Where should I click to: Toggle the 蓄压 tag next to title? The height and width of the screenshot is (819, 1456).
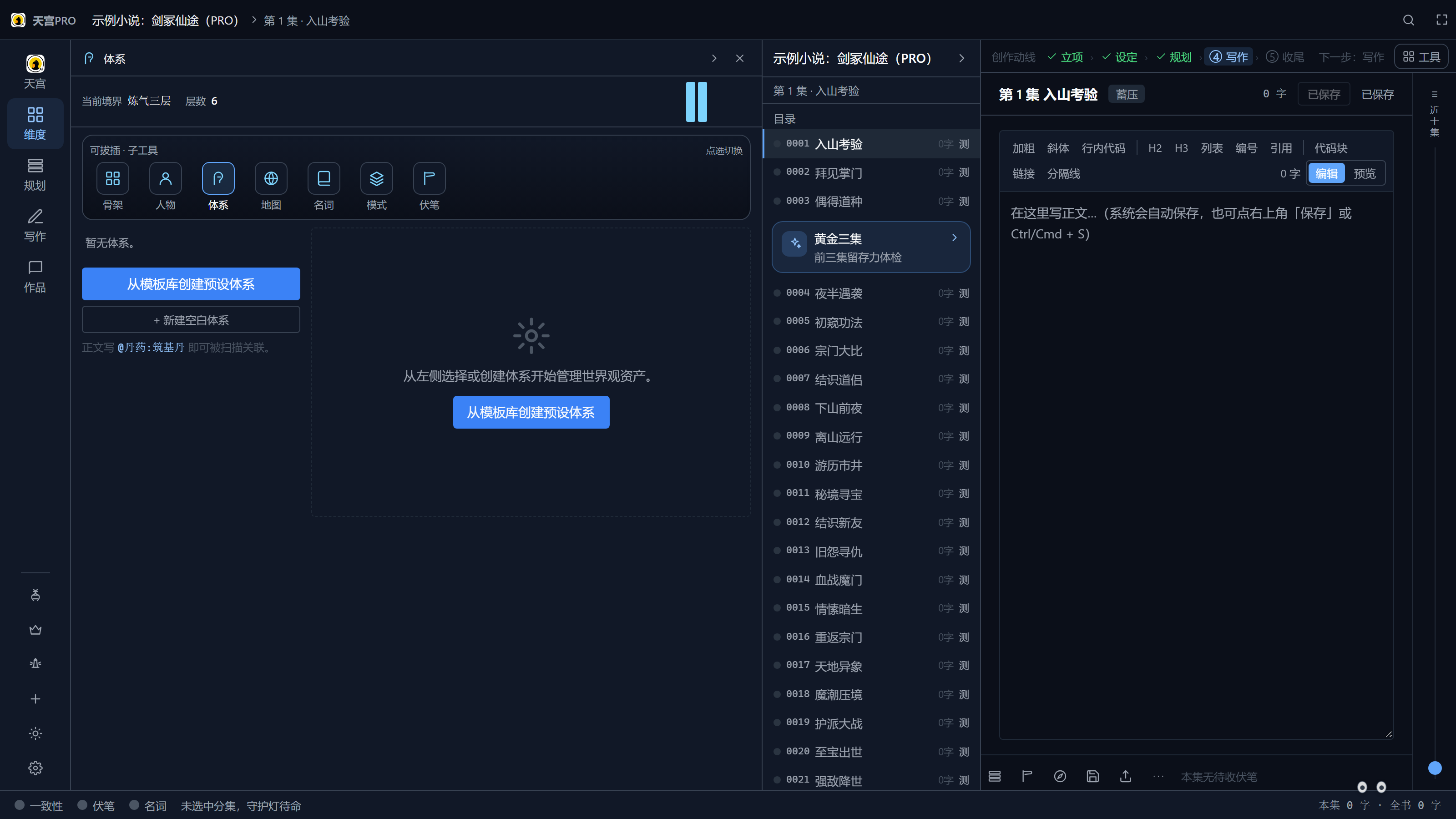(x=1127, y=94)
